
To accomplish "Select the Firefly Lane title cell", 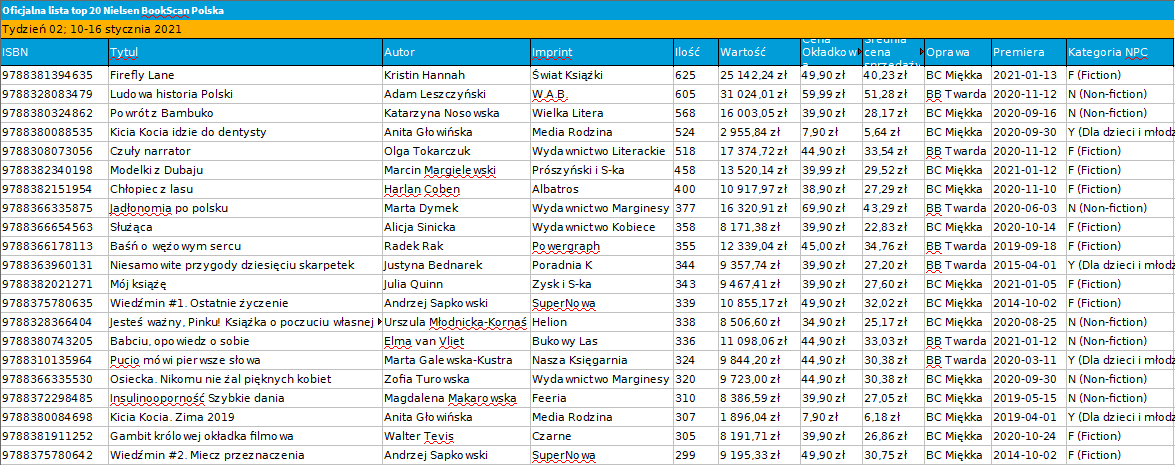I will [x=245, y=76].
